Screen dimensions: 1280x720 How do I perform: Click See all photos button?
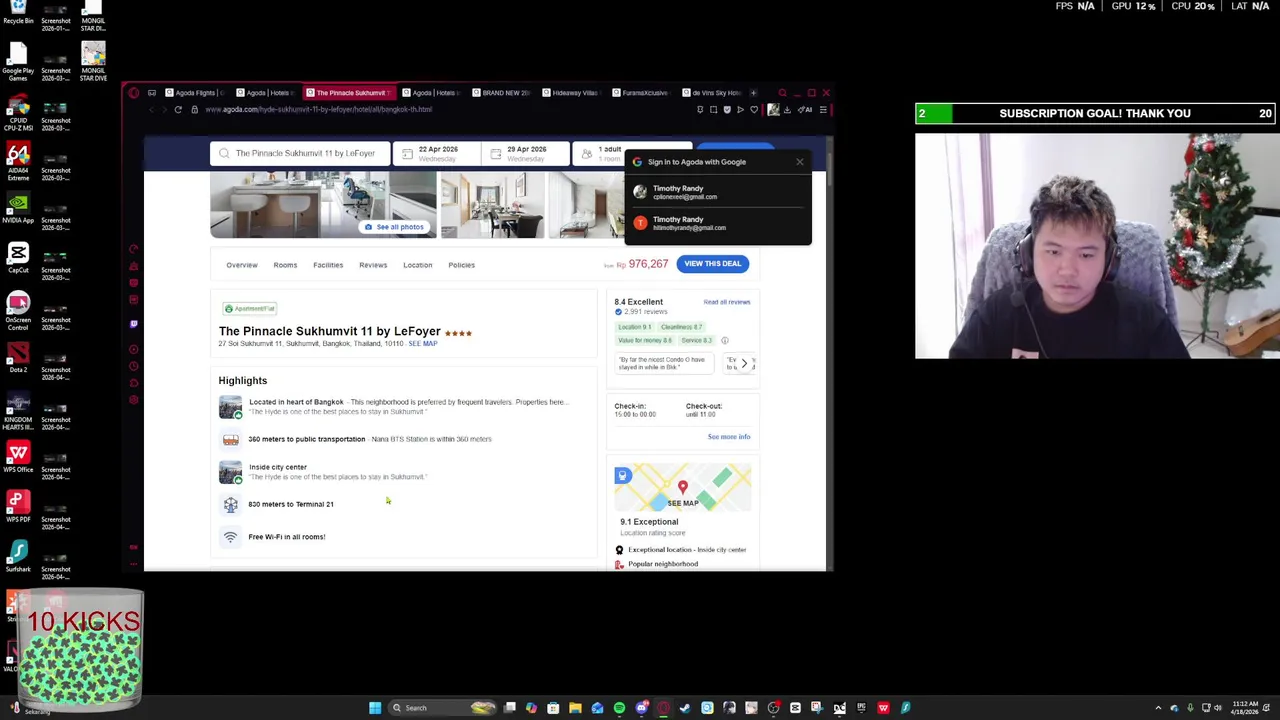pos(394,227)
